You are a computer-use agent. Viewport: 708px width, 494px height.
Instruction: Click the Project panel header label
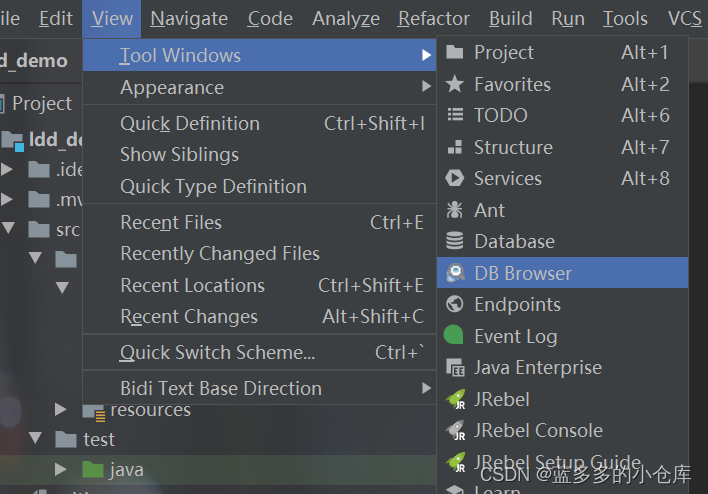tap(42, 103)
